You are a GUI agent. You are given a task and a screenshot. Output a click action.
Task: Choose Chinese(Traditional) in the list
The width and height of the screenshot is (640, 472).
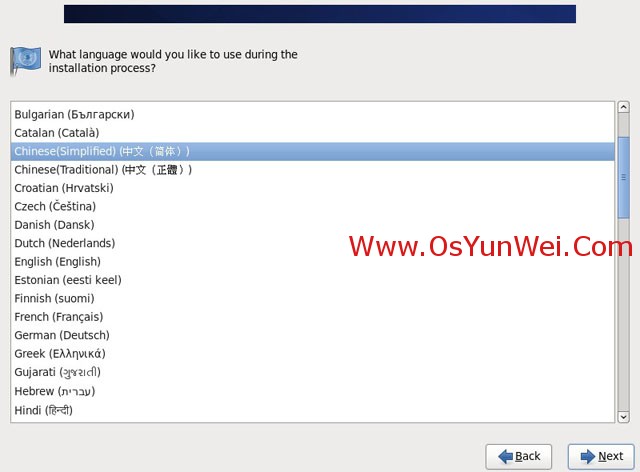(x=103, y=169)
